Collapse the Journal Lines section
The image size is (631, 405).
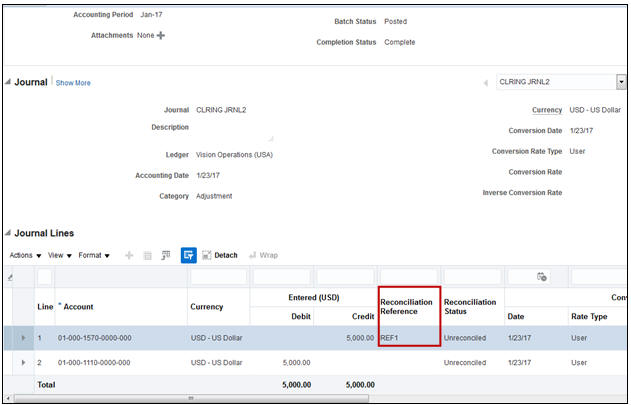[8, 233]
